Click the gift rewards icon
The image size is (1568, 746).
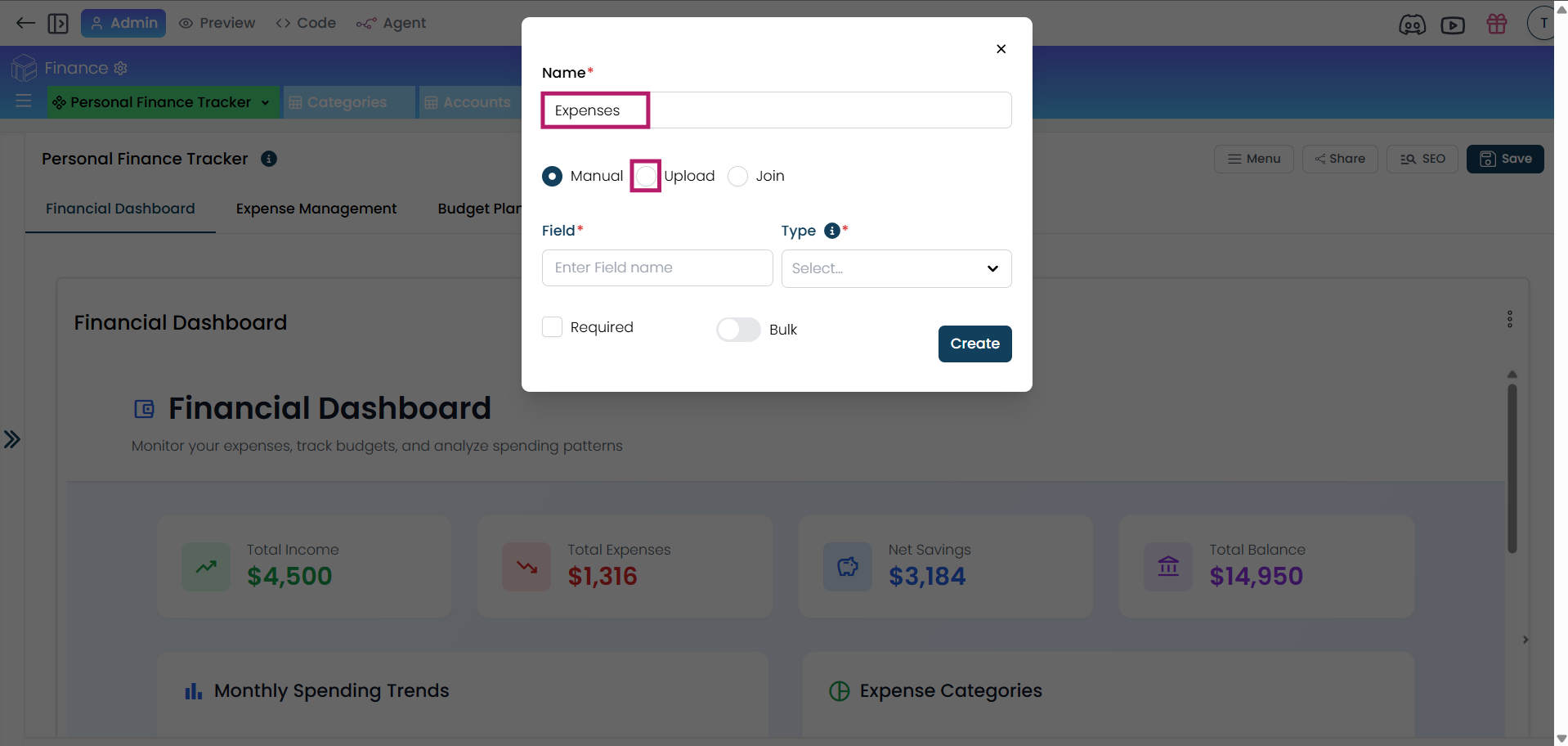[x=1497, y=24]
